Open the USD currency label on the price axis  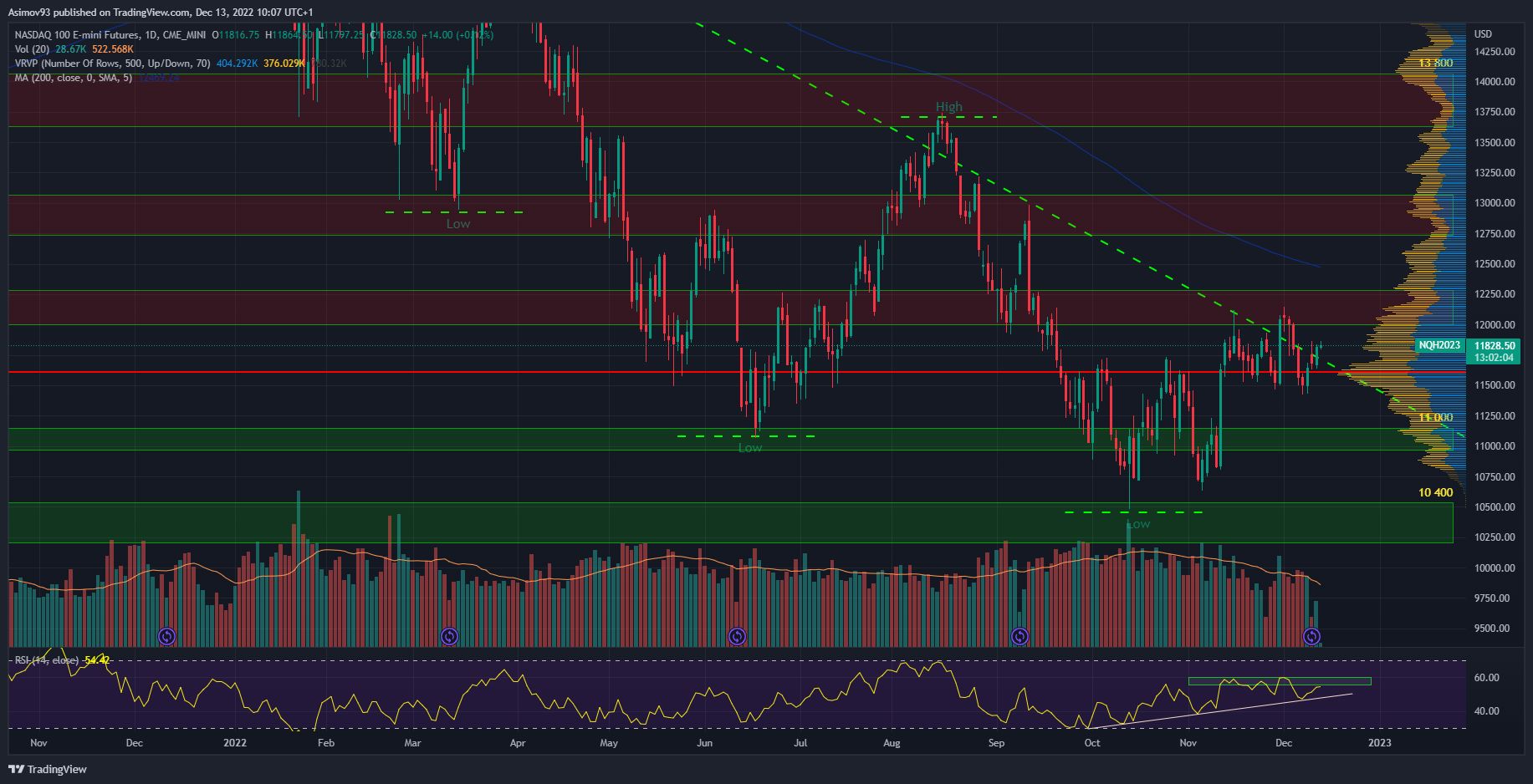tap(1483, 34)
